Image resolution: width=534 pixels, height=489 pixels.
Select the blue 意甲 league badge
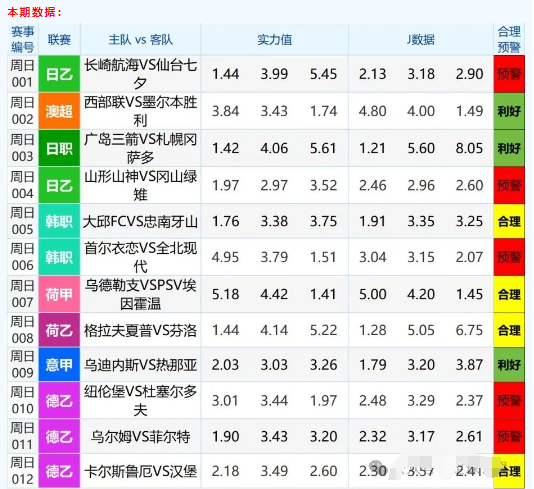(59, 365)
